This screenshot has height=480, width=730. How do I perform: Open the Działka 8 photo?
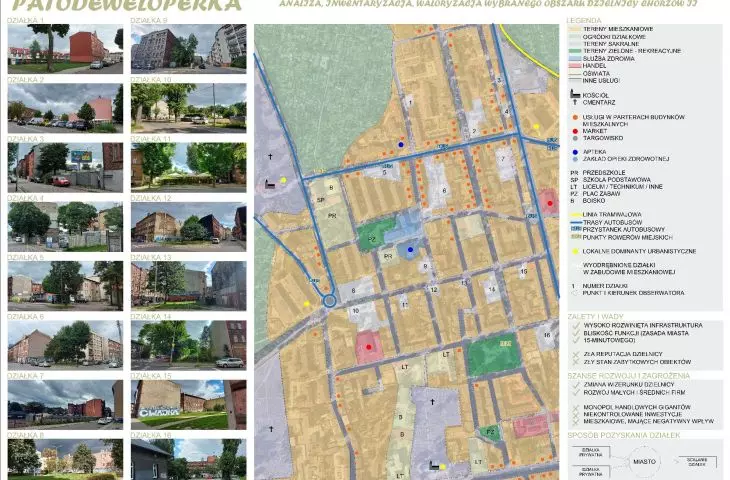pos(65,459)
